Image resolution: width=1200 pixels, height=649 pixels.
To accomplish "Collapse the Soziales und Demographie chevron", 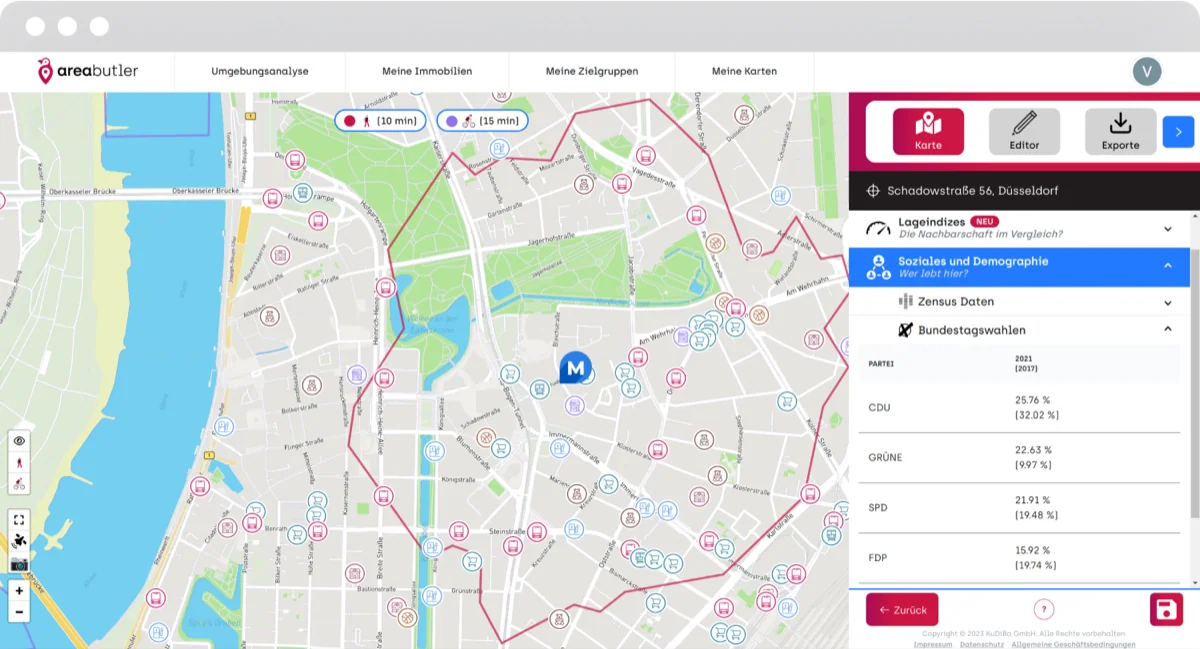I will coord(1167,266).
